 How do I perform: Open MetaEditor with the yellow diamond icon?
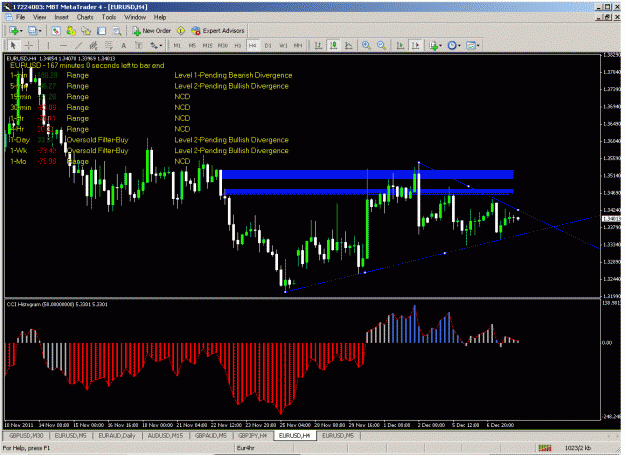[181, 31]
